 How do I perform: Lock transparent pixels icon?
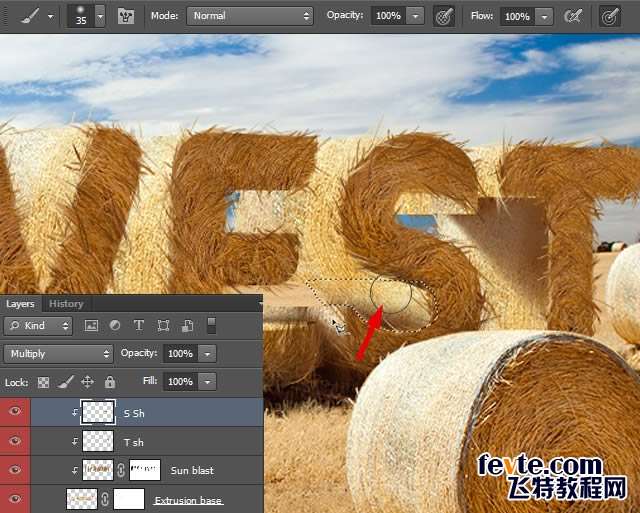(43, 382)
